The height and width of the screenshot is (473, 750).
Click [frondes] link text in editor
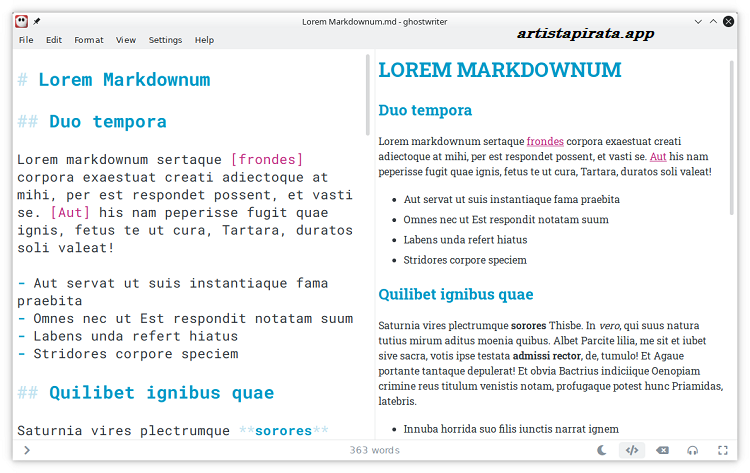(266, 159)
